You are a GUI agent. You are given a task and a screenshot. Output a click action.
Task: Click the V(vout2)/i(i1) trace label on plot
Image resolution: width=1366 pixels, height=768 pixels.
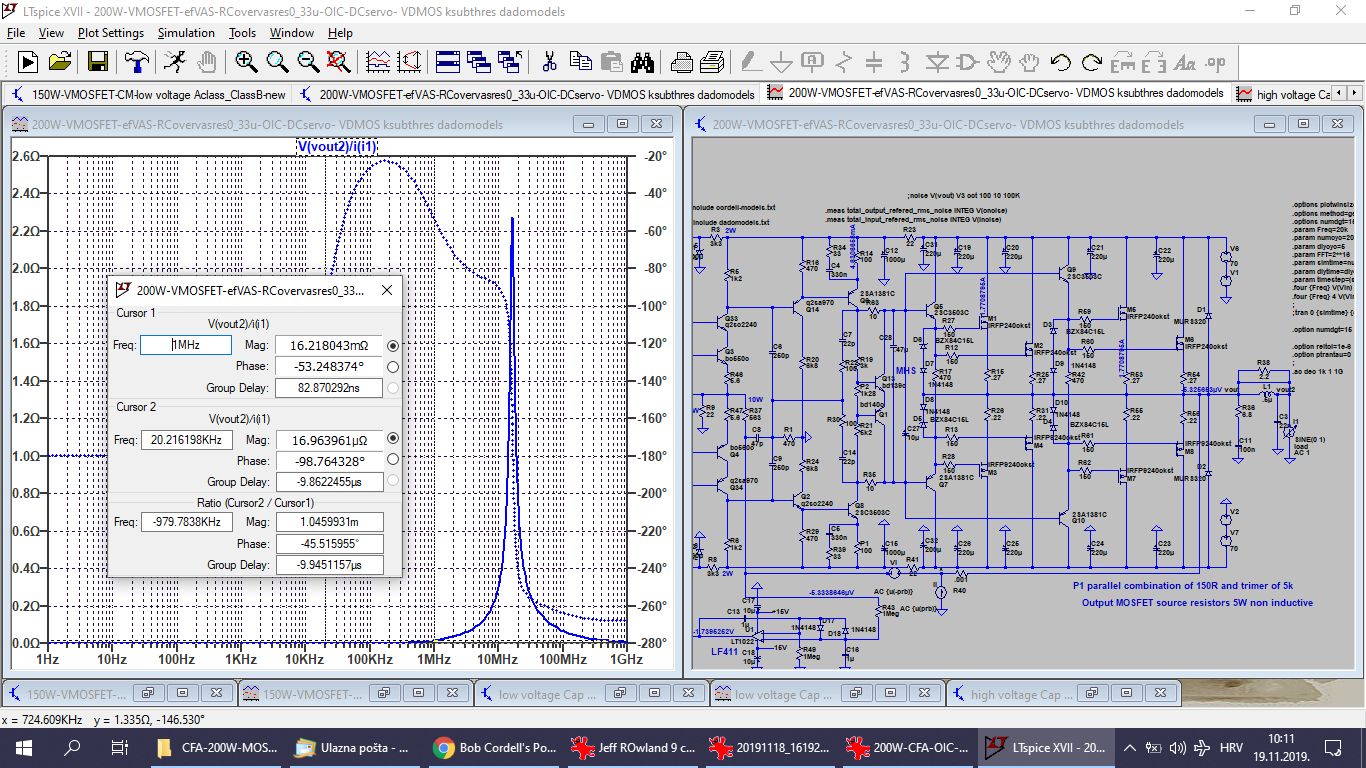(x=337, y=146)
